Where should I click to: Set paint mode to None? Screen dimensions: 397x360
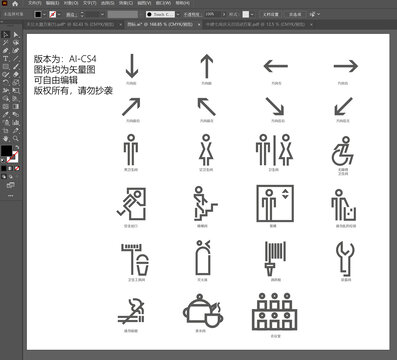(17, 168)
